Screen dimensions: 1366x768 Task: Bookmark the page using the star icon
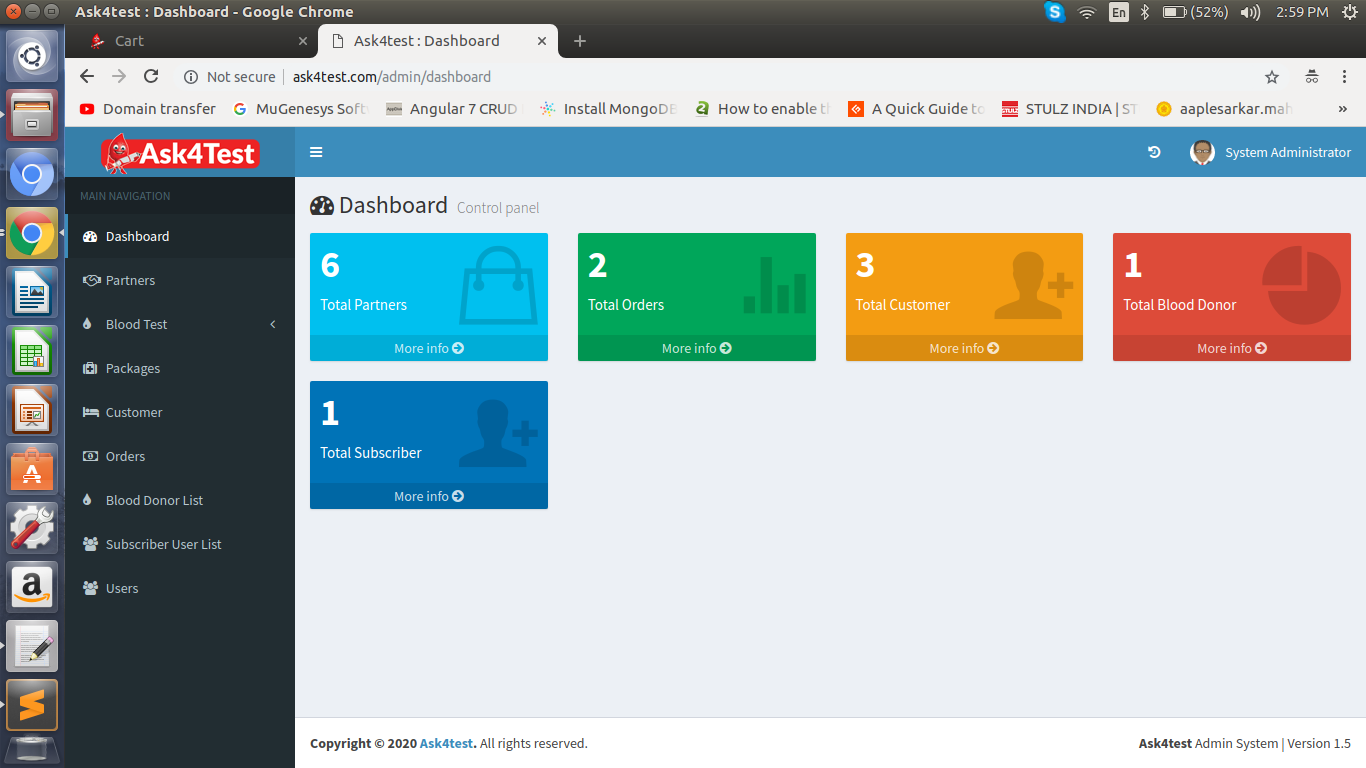(x=1272, y=77)
